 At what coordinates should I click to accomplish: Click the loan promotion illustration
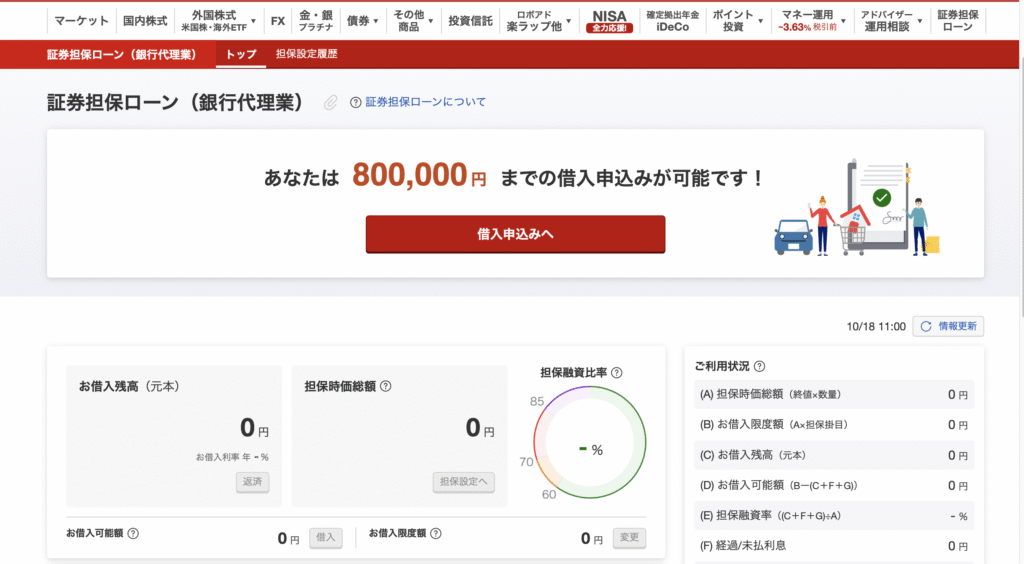[x=858, y=208]
